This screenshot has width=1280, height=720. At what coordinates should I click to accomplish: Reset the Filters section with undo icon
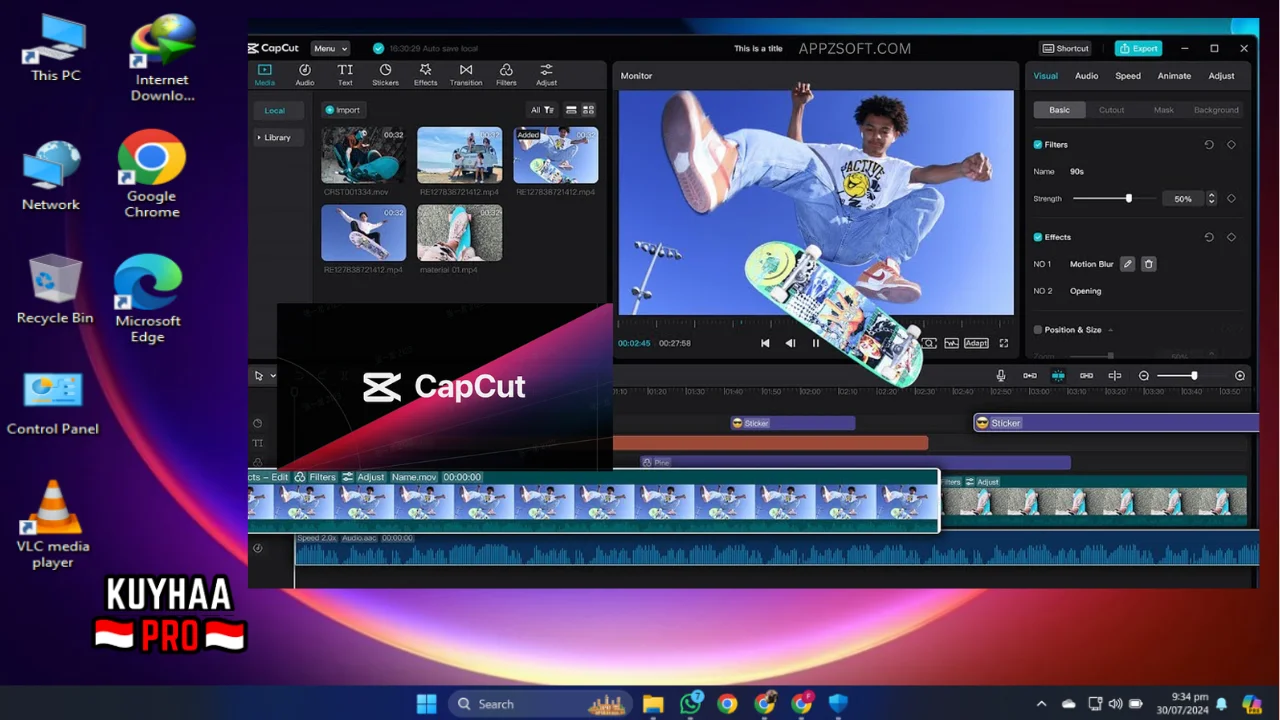click(1209, 145)
